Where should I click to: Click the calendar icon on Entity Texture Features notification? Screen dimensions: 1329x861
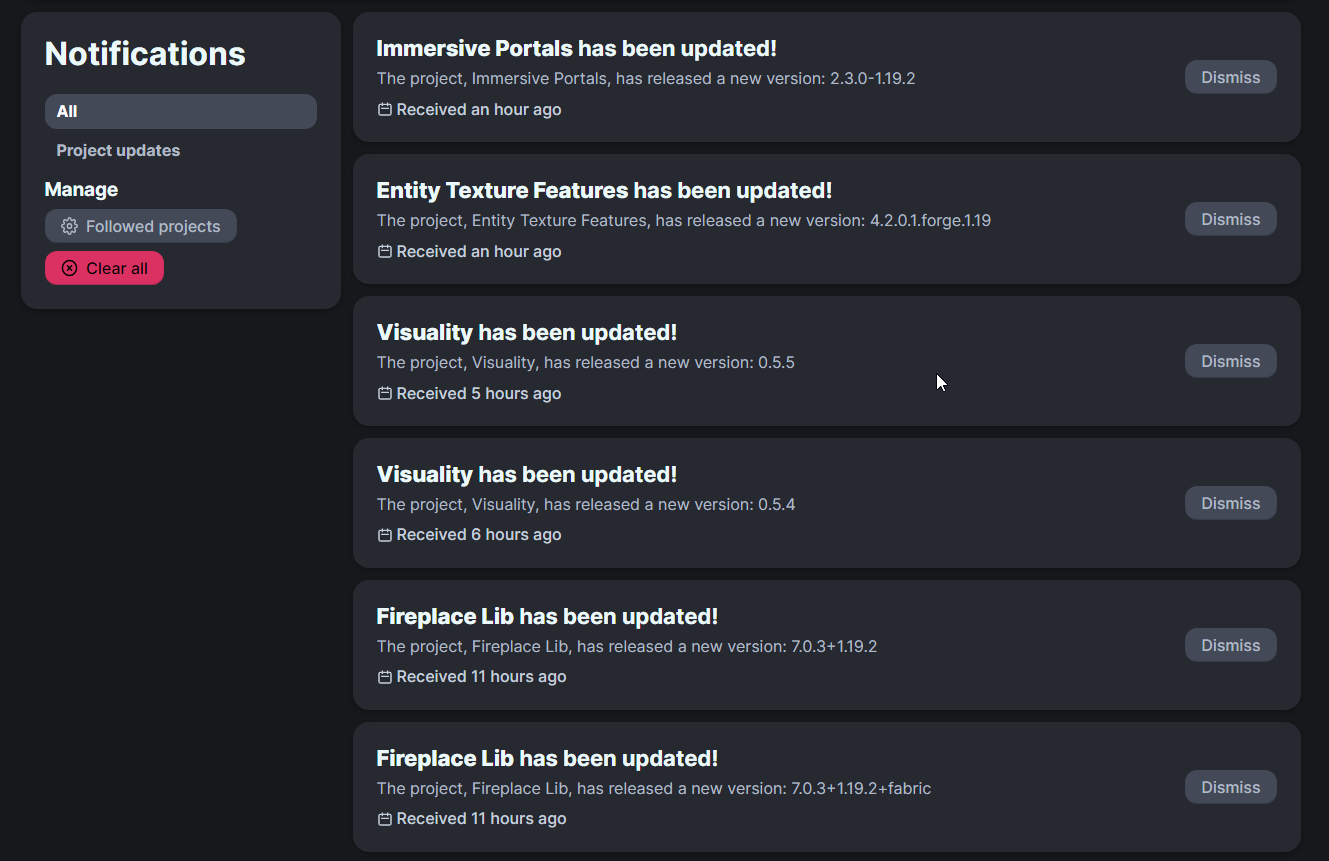pos(385,251)
